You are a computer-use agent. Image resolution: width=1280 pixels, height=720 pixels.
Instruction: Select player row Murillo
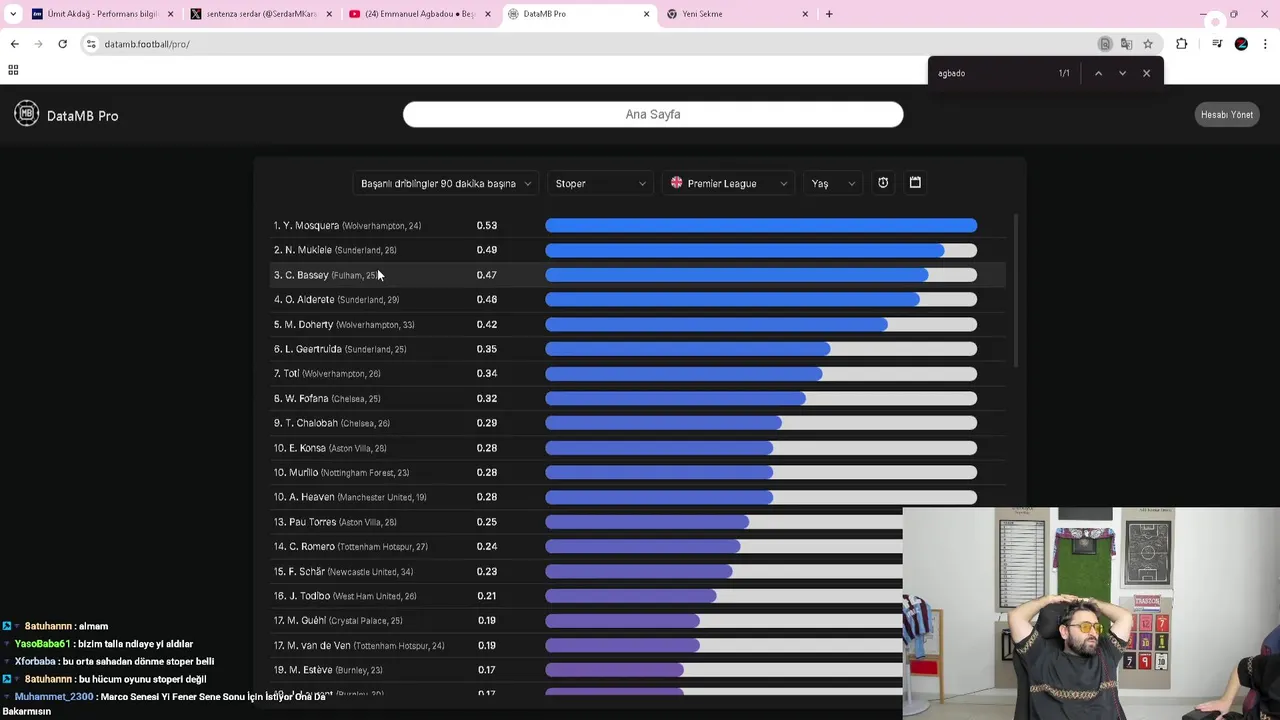pos(637,472)
